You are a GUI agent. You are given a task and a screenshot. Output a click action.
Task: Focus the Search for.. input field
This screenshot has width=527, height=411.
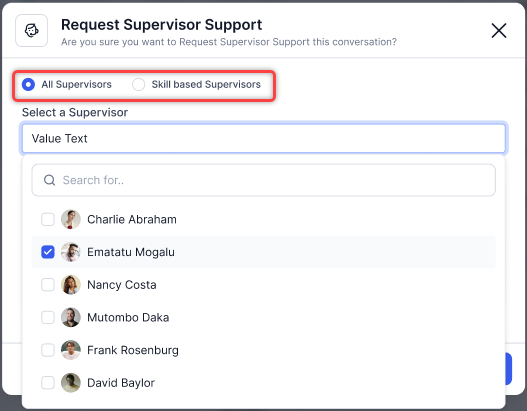[264, 180]
